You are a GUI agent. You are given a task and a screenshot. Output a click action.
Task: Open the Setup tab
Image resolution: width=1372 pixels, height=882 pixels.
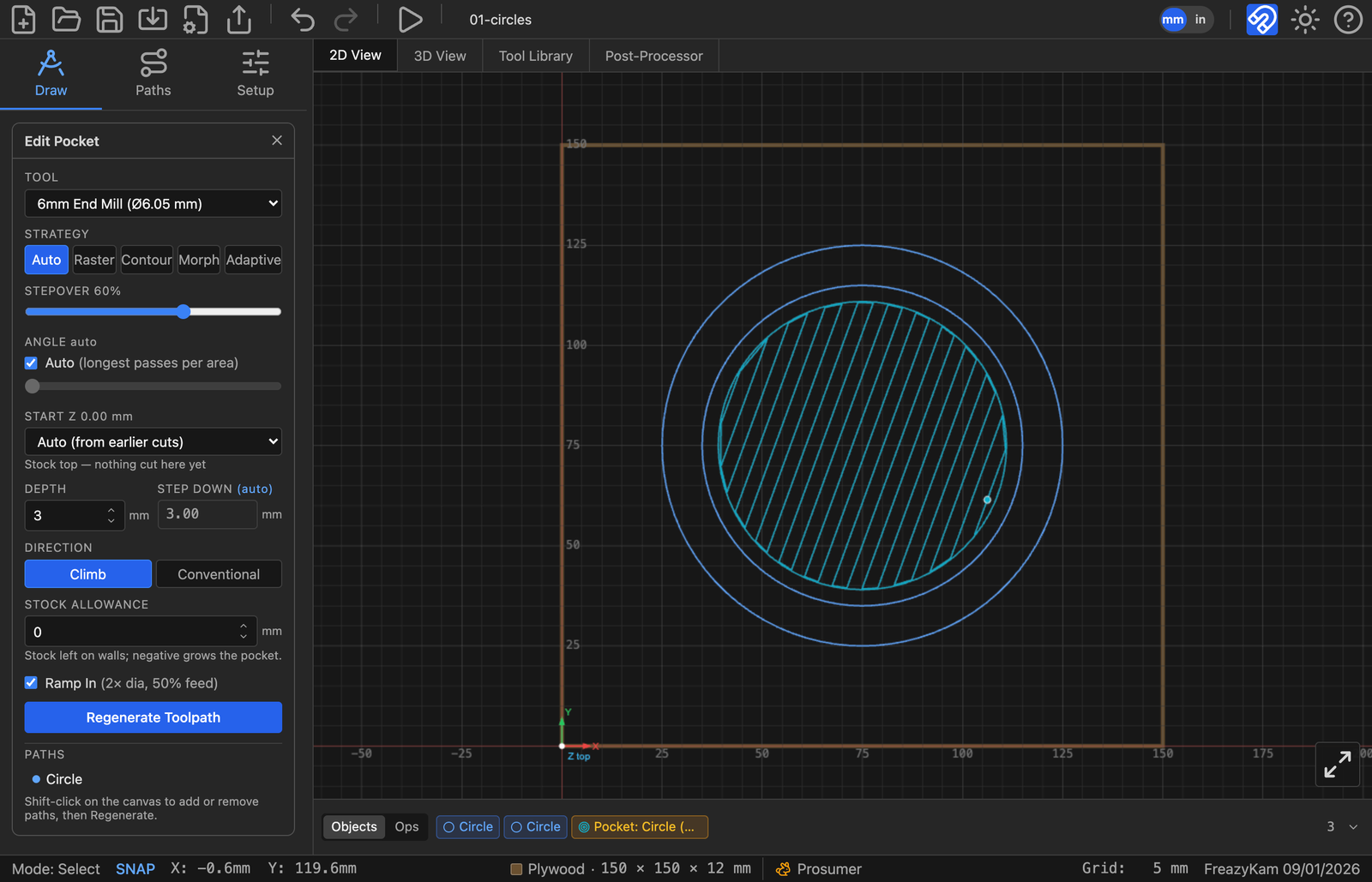[x=256, y=74]
